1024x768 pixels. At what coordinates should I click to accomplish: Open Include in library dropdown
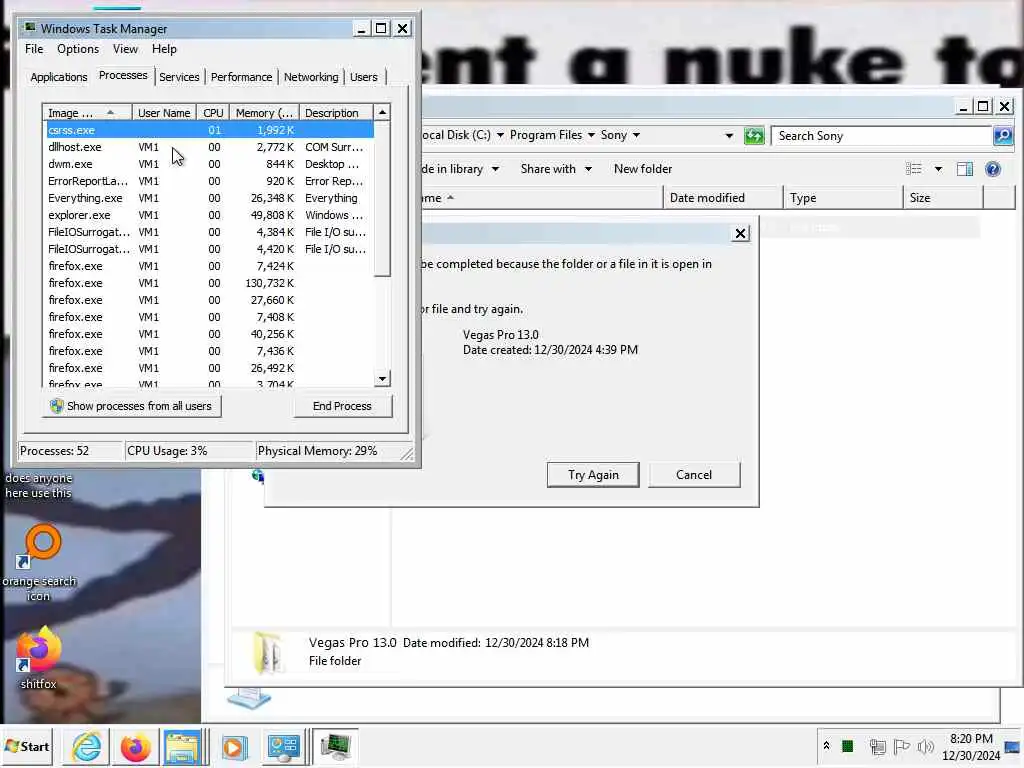(460, 169)
